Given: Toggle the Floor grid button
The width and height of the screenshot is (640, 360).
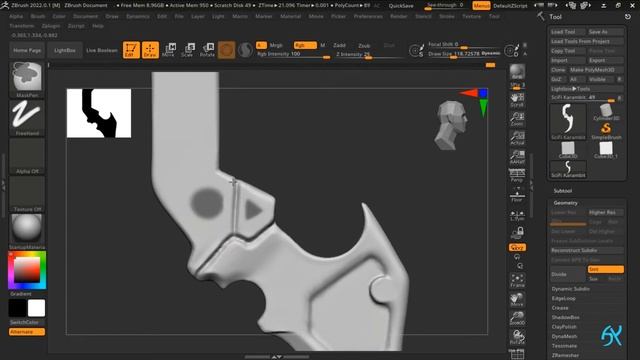Looking at the screenshot, I should coord(517,194).
